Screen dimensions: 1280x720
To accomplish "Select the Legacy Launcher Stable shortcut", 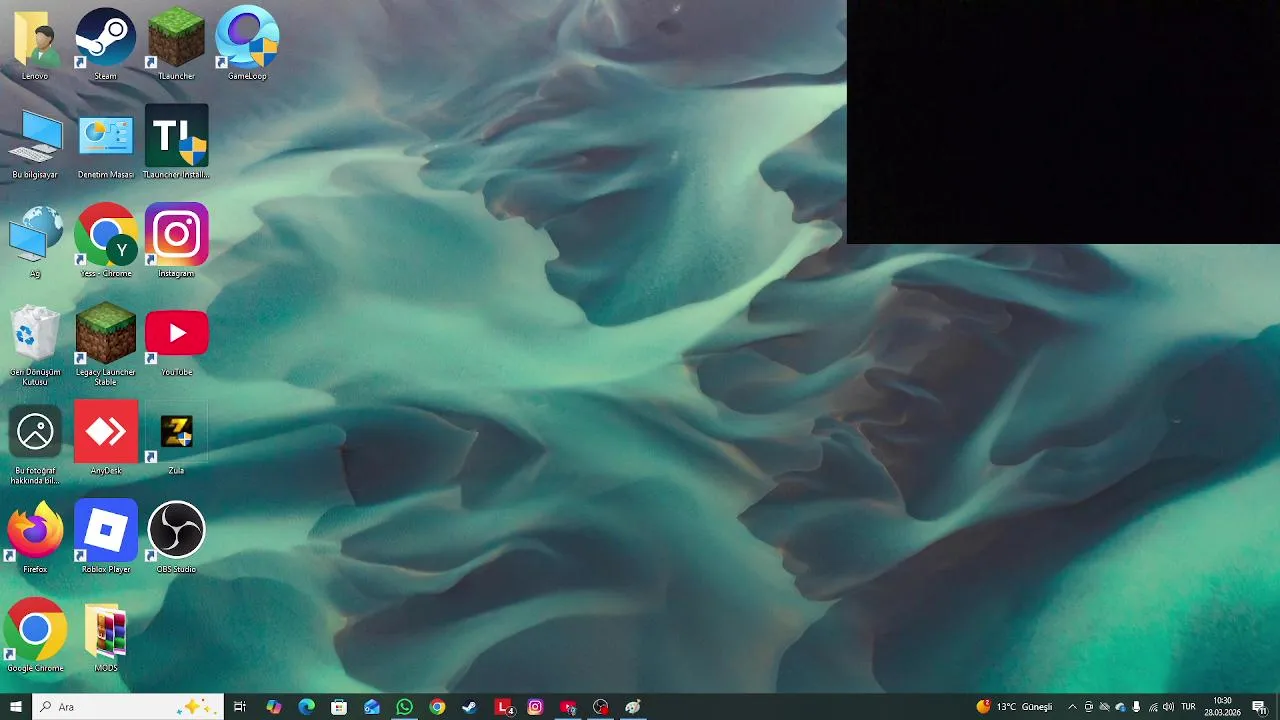I will tap(106, 345).
